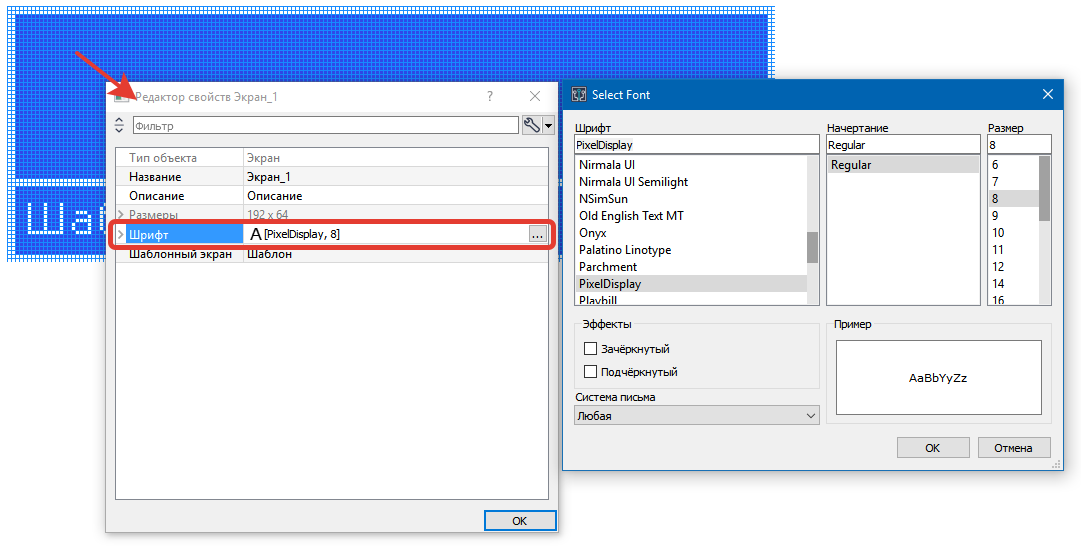Click the wrench settings icon beside the filter
The height and width of the screenshot is (549, 1081).
tap(532, 125)
